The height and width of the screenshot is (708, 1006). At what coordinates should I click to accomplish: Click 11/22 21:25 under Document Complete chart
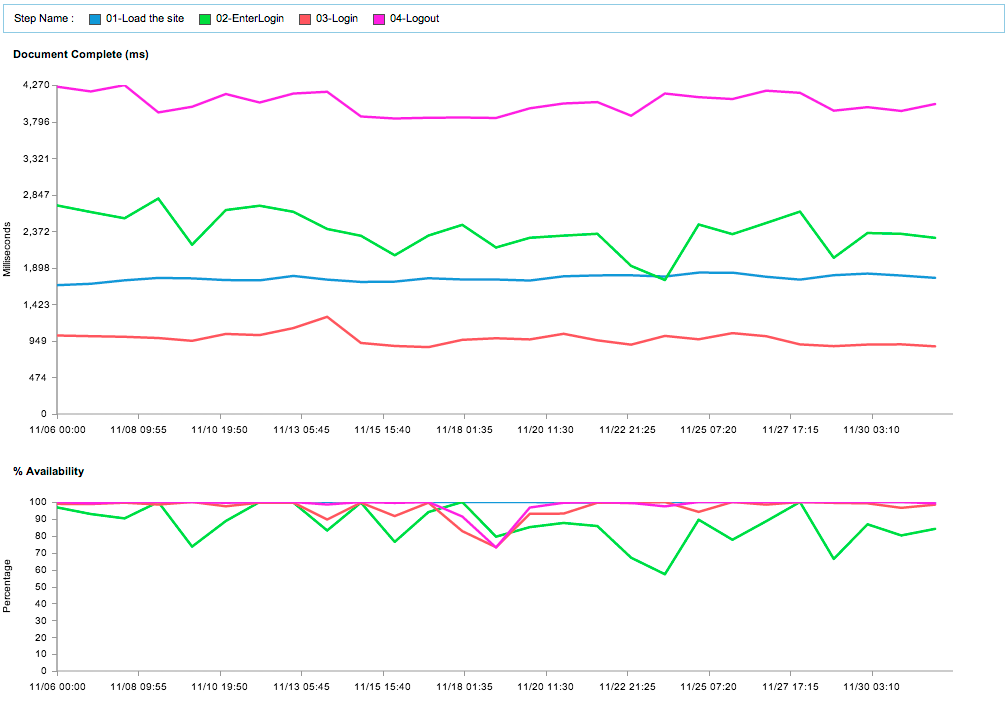[627, 430]
